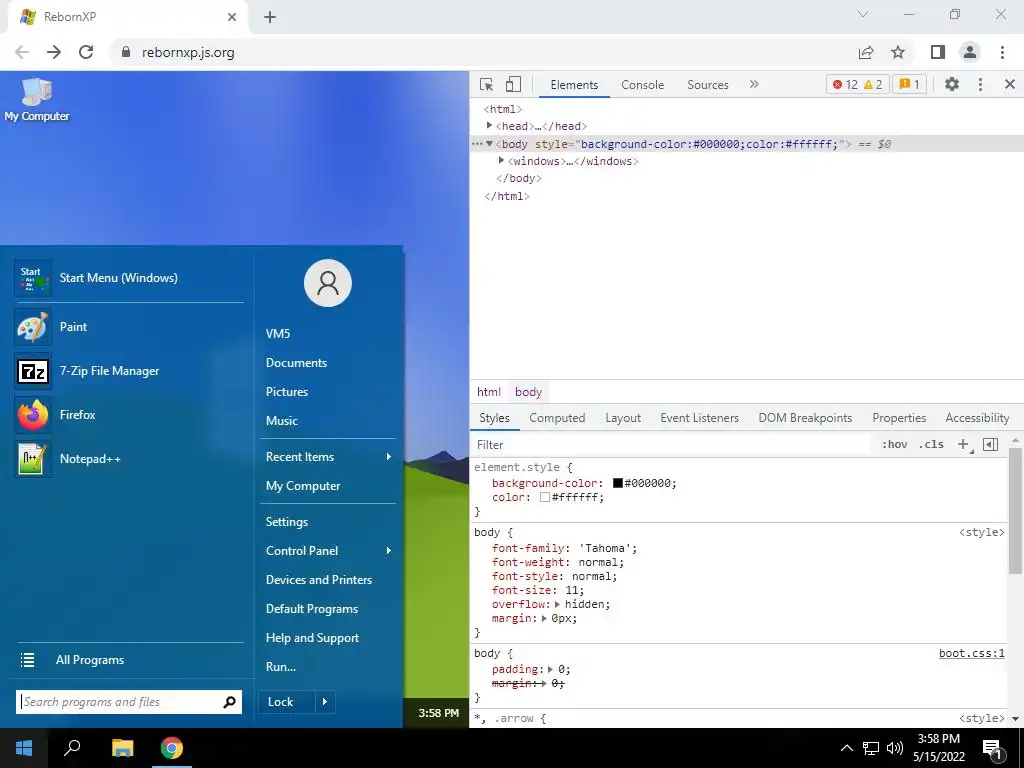Expand the overflow property value
The image size is (1024, 768).
tap(558, 604)
